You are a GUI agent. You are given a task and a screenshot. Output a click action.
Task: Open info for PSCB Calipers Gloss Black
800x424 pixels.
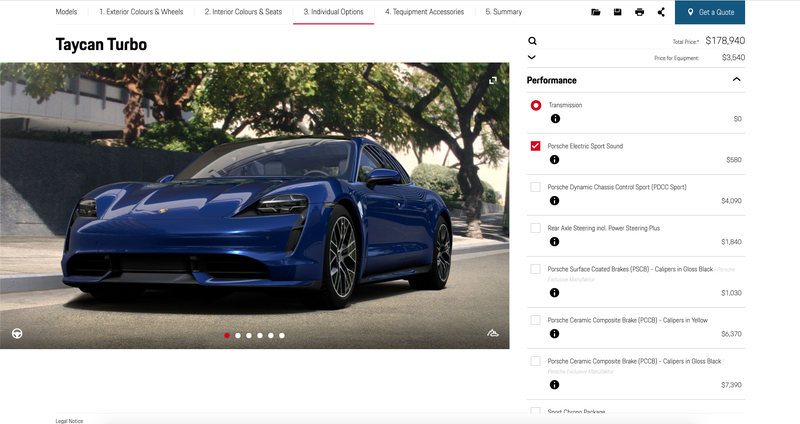[555, 293]
